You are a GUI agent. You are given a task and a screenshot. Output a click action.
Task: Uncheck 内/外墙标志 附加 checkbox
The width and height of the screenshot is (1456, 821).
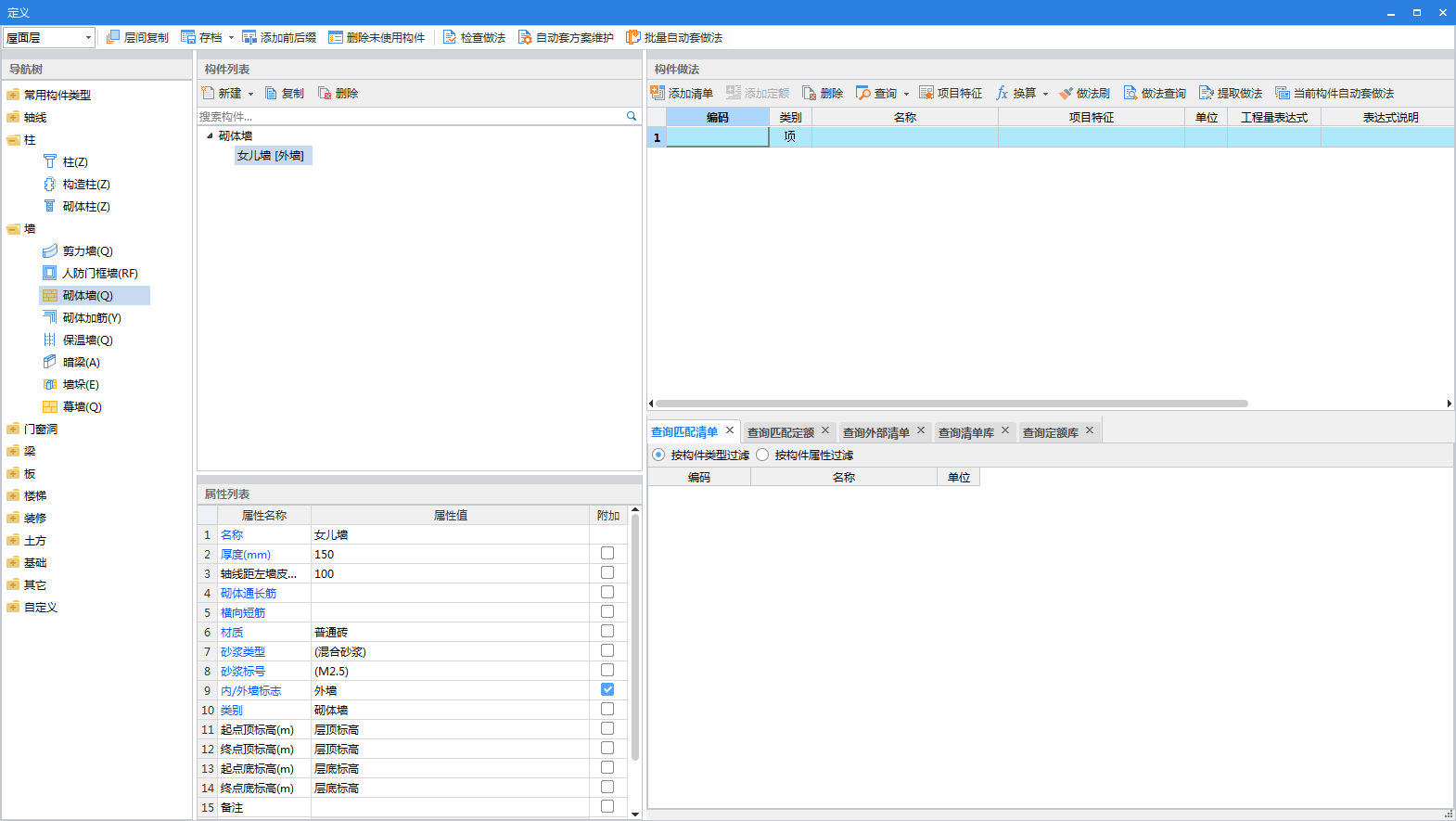point(607,689)
